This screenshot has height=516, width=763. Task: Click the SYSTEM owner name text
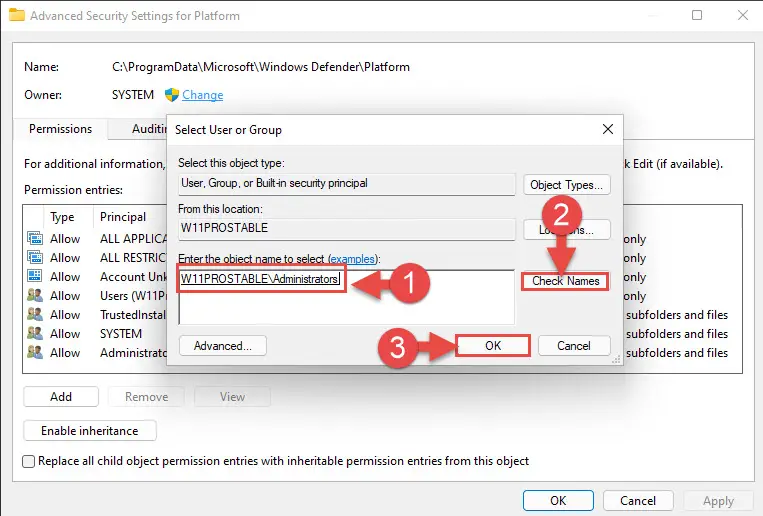coord(133,94)
